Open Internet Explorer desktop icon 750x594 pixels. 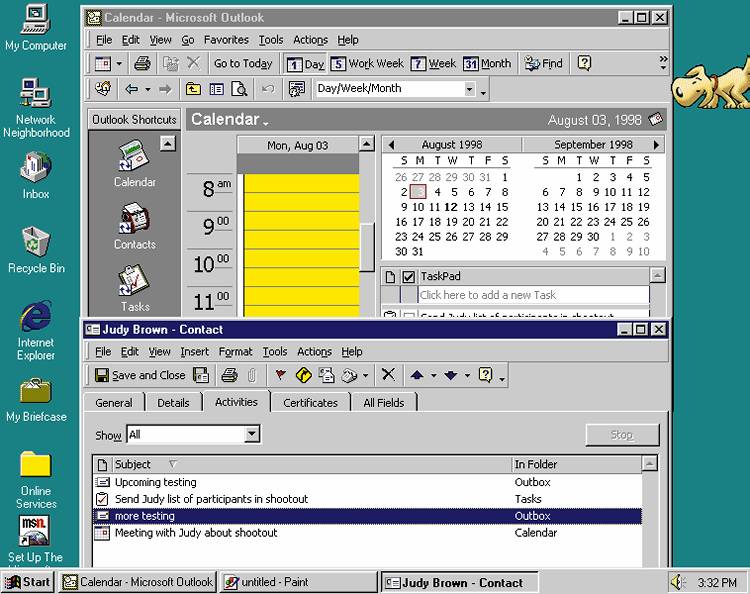pos(36,330)
